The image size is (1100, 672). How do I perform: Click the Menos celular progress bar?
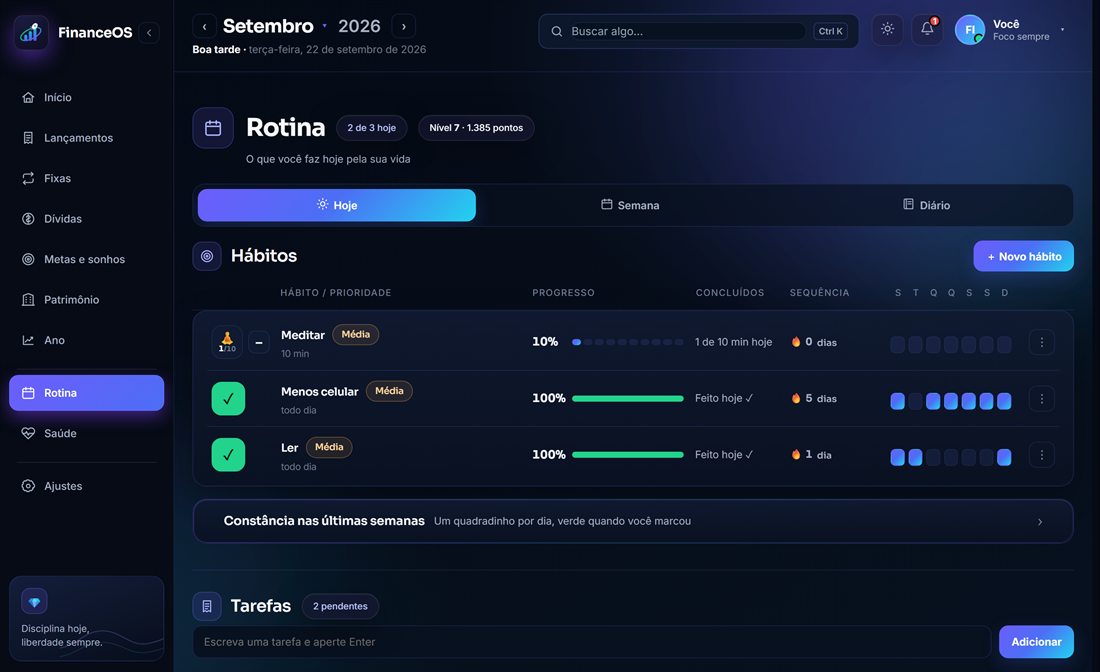coord(628,398)
